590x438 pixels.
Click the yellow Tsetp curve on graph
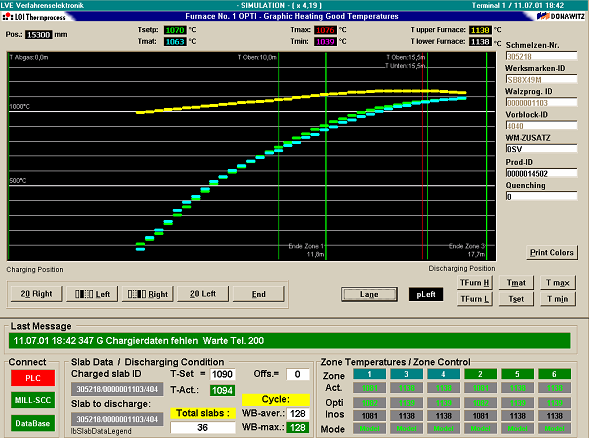pyautogui.click(x=301, y=97)
